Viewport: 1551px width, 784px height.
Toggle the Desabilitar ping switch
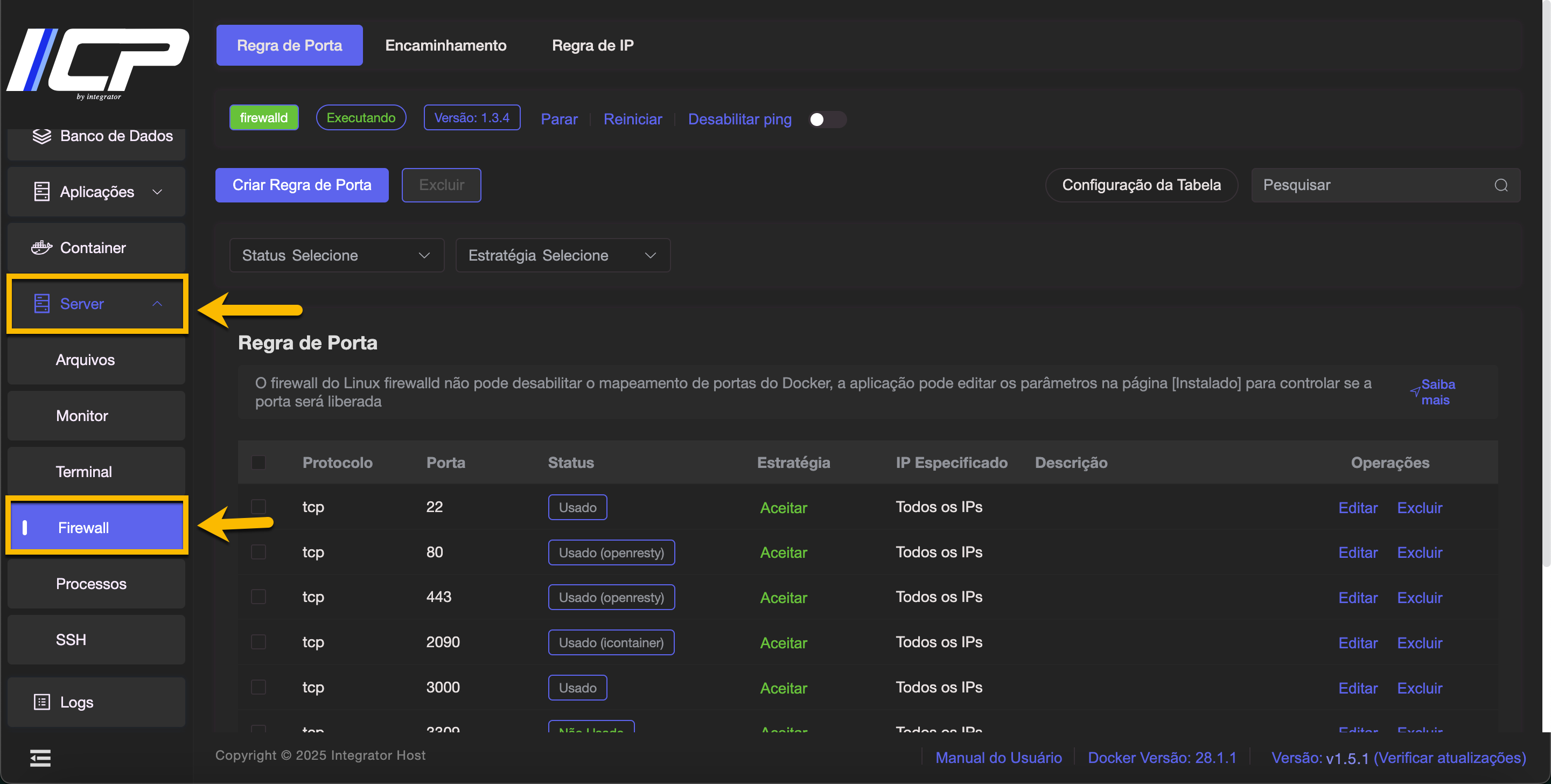pyautogui.click(x=827, y=119)
